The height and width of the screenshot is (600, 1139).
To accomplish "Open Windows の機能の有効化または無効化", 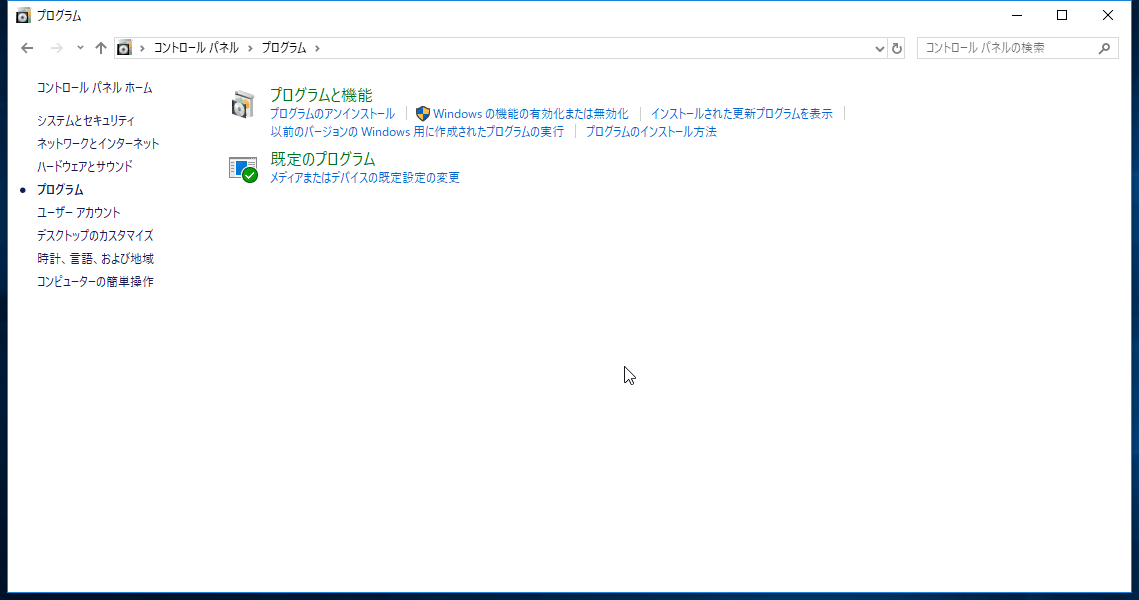I will (x=531, y=114).
